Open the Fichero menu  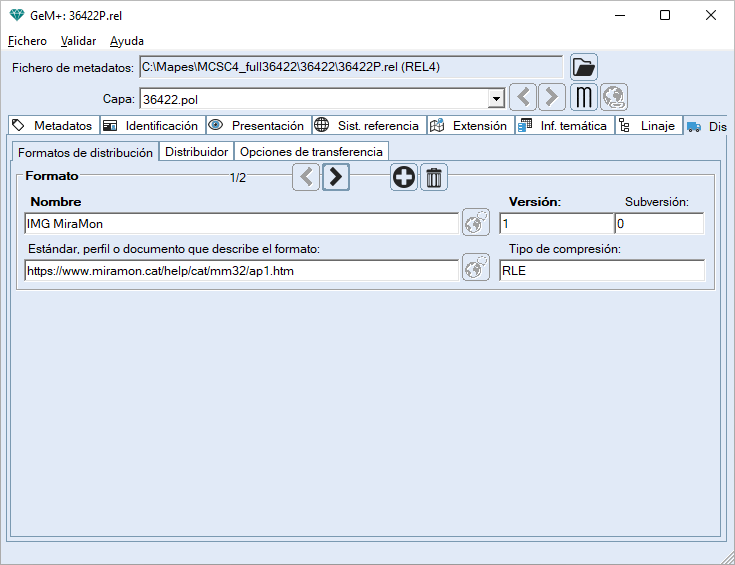pyautogui.click(x=27, y=41)
